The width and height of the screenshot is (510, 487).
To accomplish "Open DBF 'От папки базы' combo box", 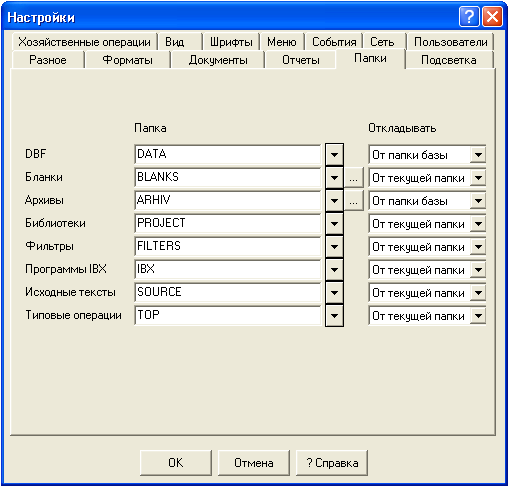I will 427,155.
